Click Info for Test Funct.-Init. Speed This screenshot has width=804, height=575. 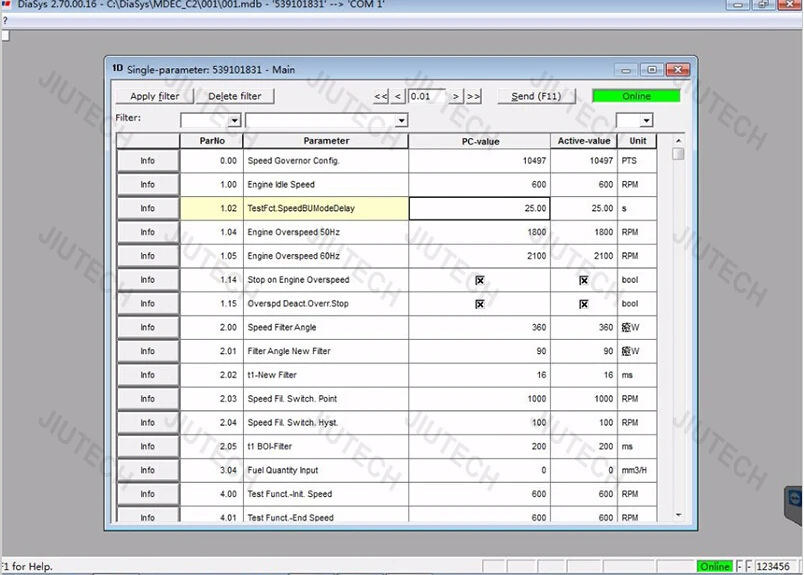click(x=148, y=494)
